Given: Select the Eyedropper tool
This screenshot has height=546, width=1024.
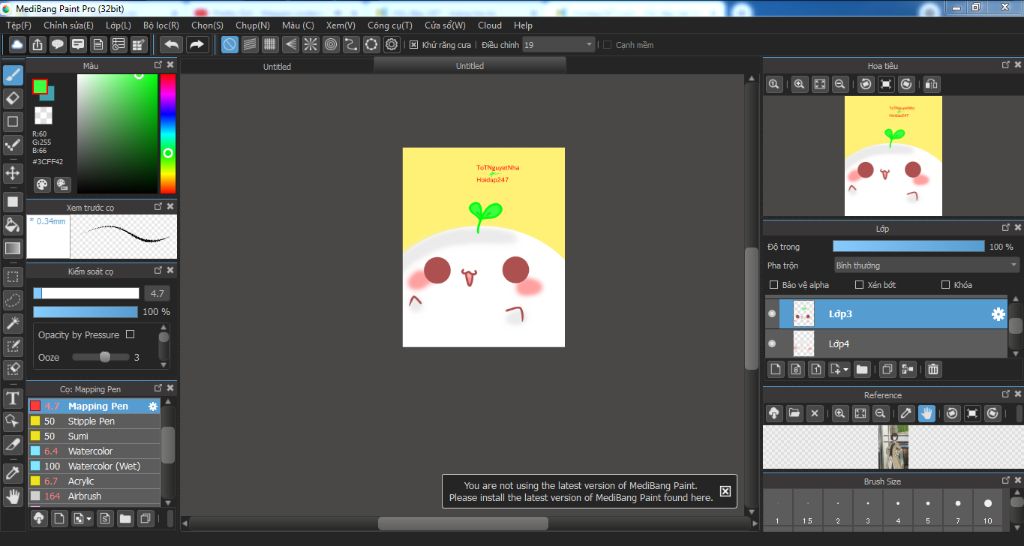Looking at the screenshot, I should coord(12,473).
